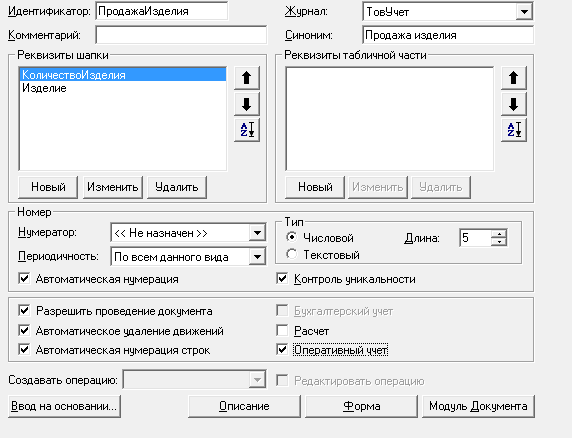Increase Длина value with spinner up arrow
The image size is (572, 438).
point(499,234)
